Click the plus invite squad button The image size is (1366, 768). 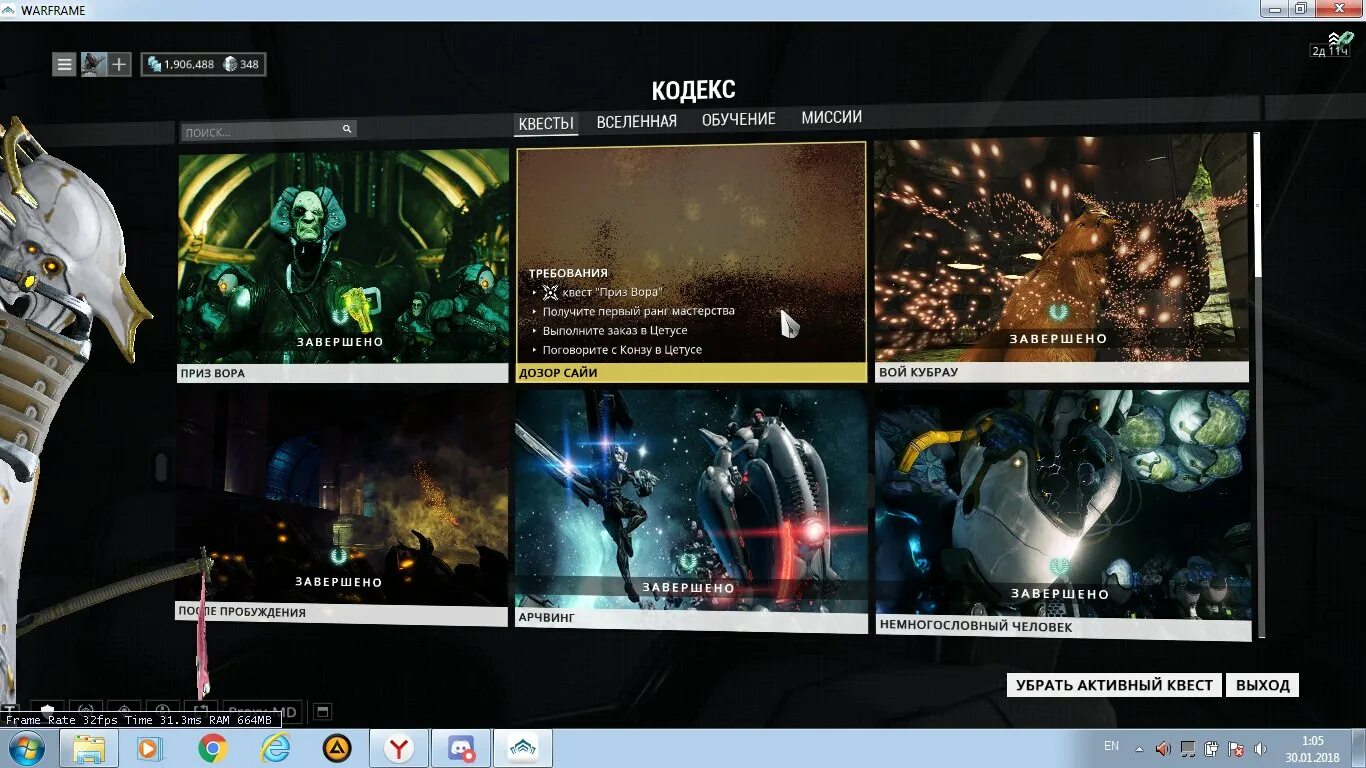coord(119,65)
